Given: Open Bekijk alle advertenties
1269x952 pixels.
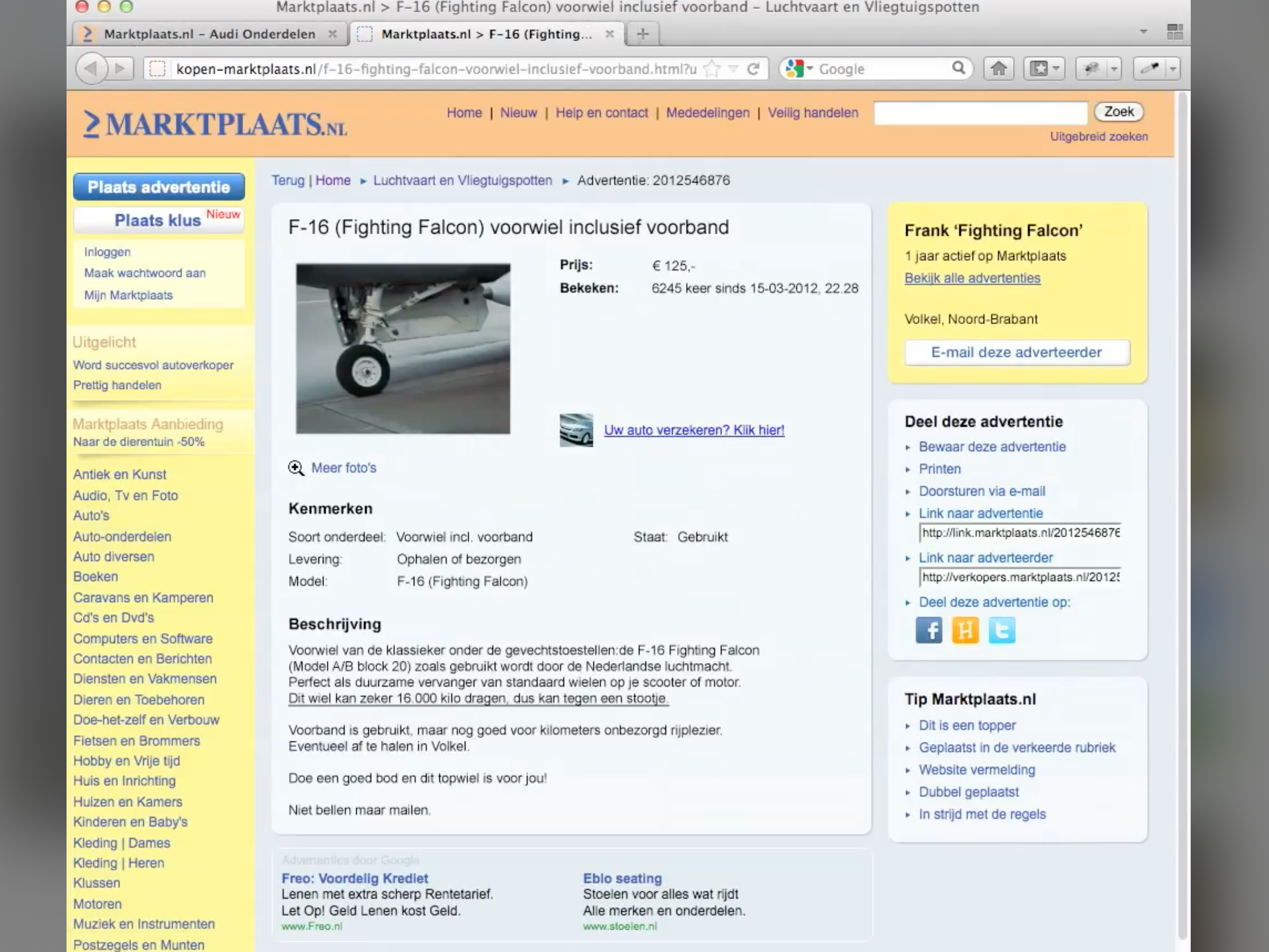Looking at the screenshot, I should [973, 278].
